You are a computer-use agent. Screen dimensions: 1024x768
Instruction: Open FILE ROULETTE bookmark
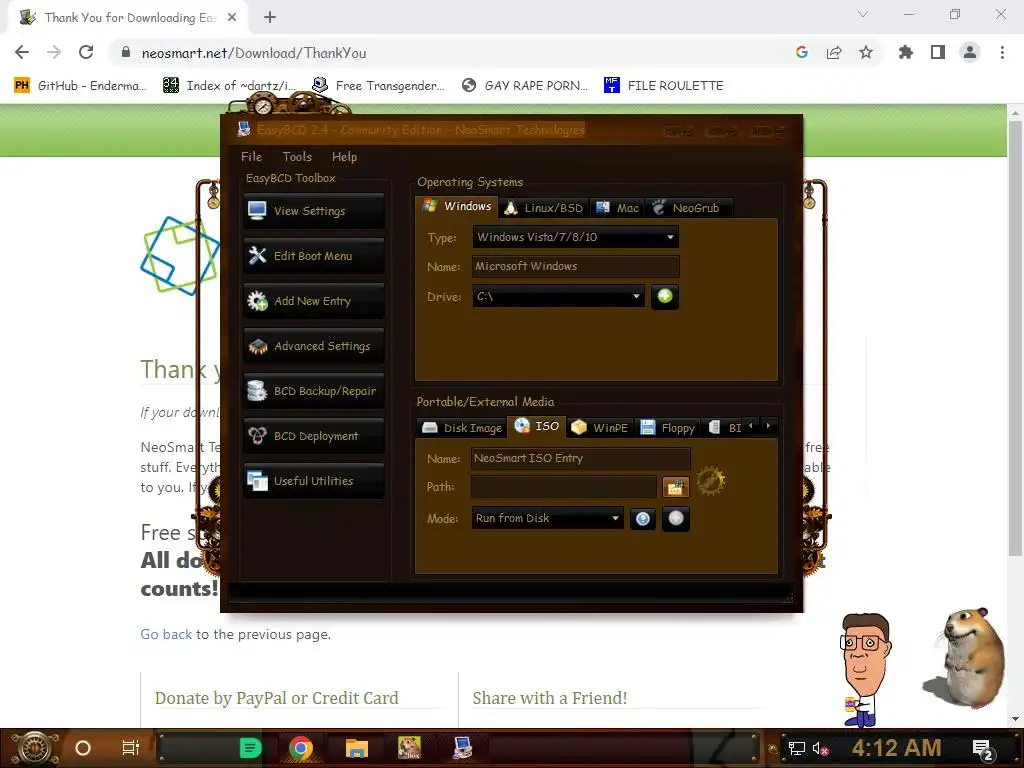[x=664, y=86]
